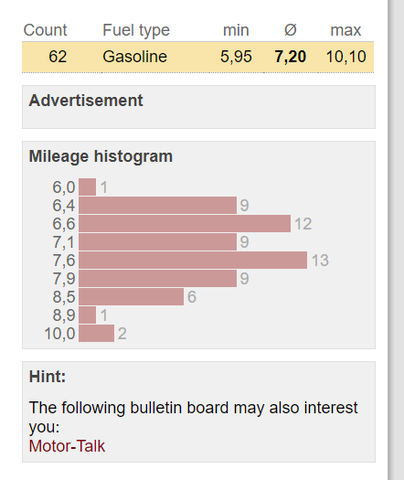The height and width of the screenshot is (480, 404).
Task: Click the min column header
Action: click(236, 30)
